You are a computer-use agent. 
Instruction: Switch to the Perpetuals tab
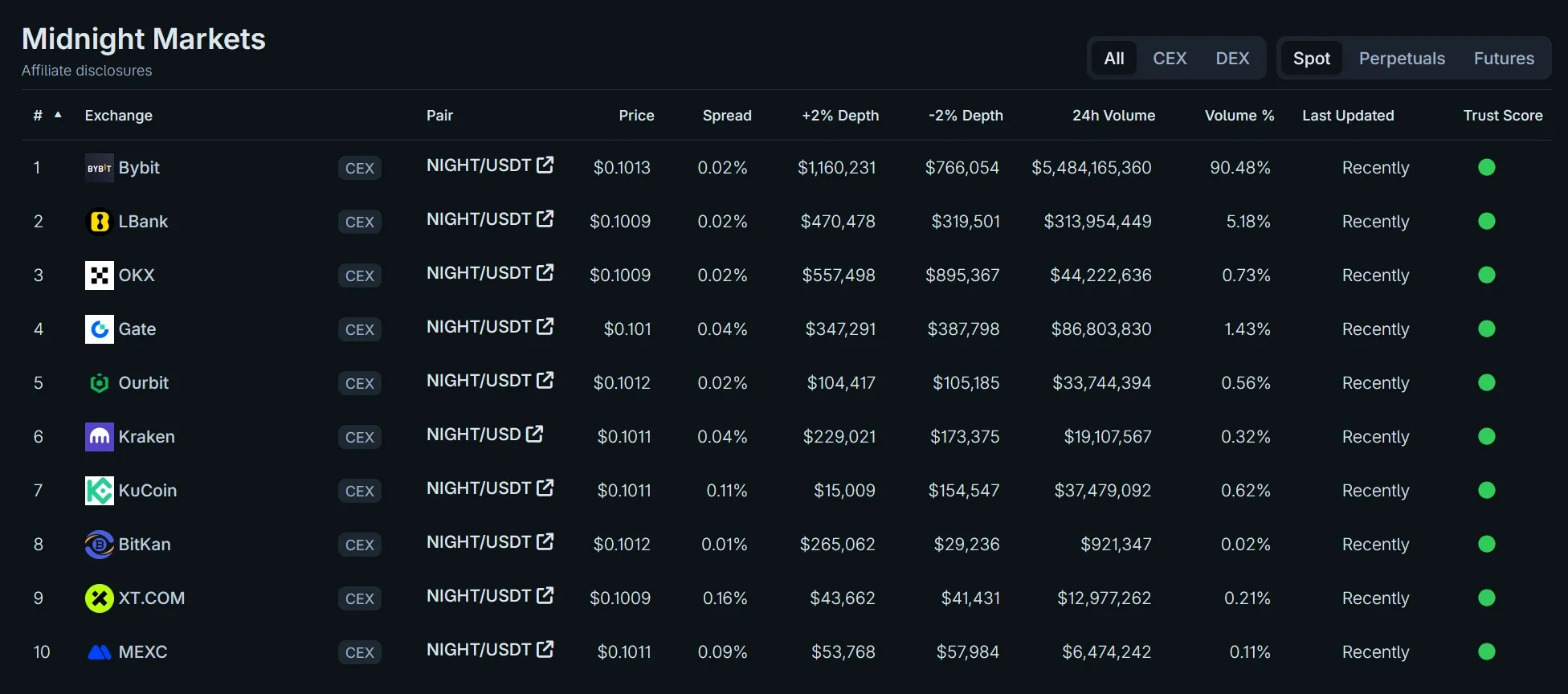[1402, 58]
